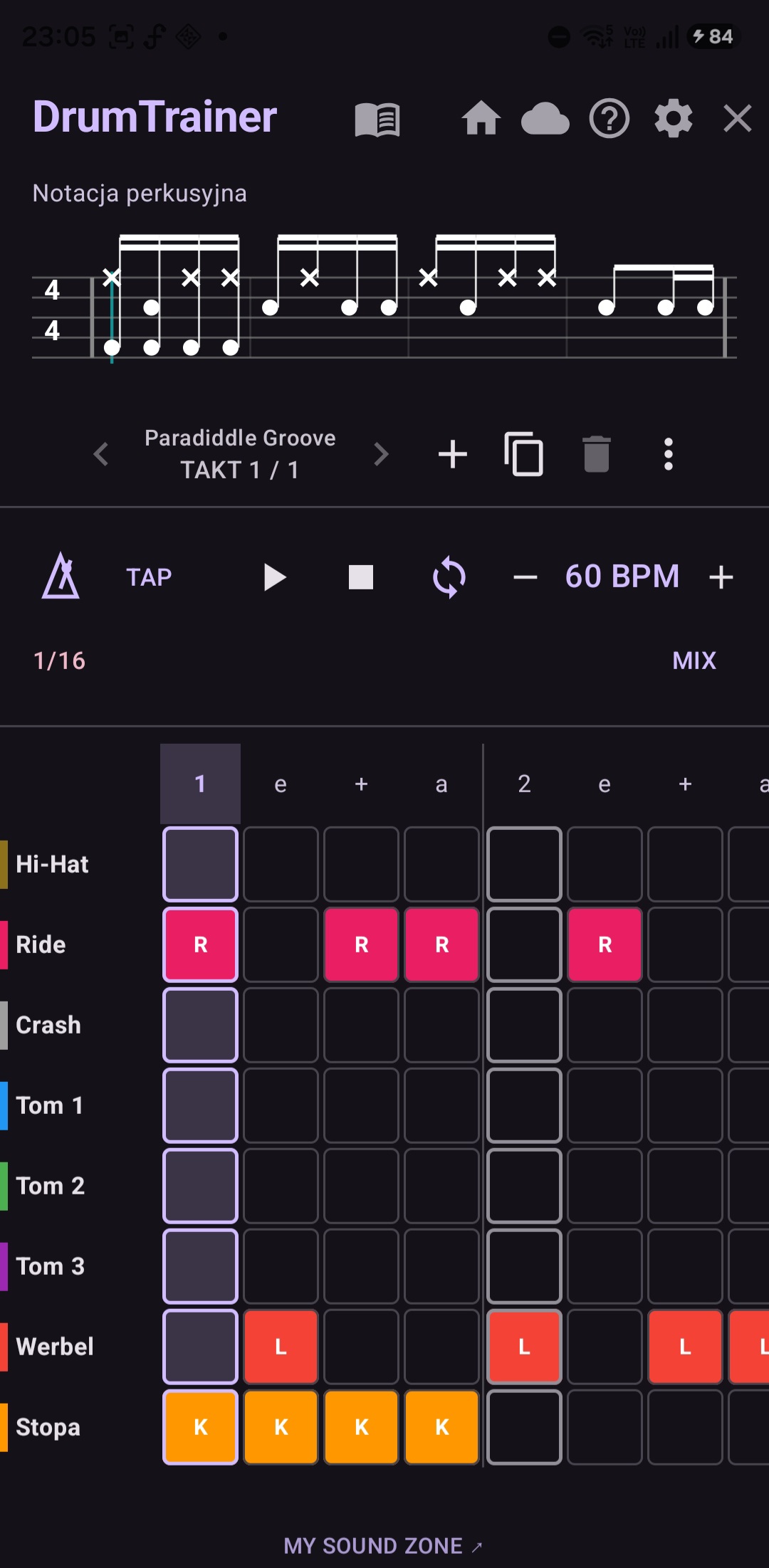The image size is (769, 1568).
Task: Select the Hi-Hat instrument row label
Action: tap(52, 864)
